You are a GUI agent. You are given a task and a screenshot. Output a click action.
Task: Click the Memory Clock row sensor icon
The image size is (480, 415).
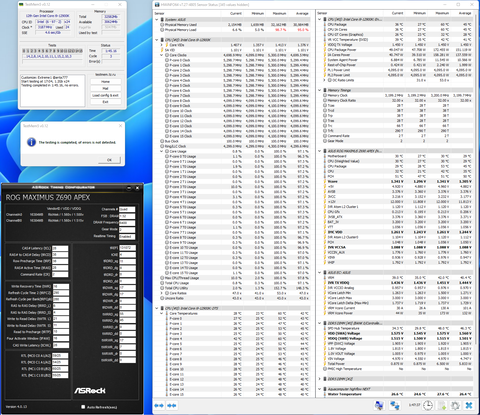(x=325, y=95)
